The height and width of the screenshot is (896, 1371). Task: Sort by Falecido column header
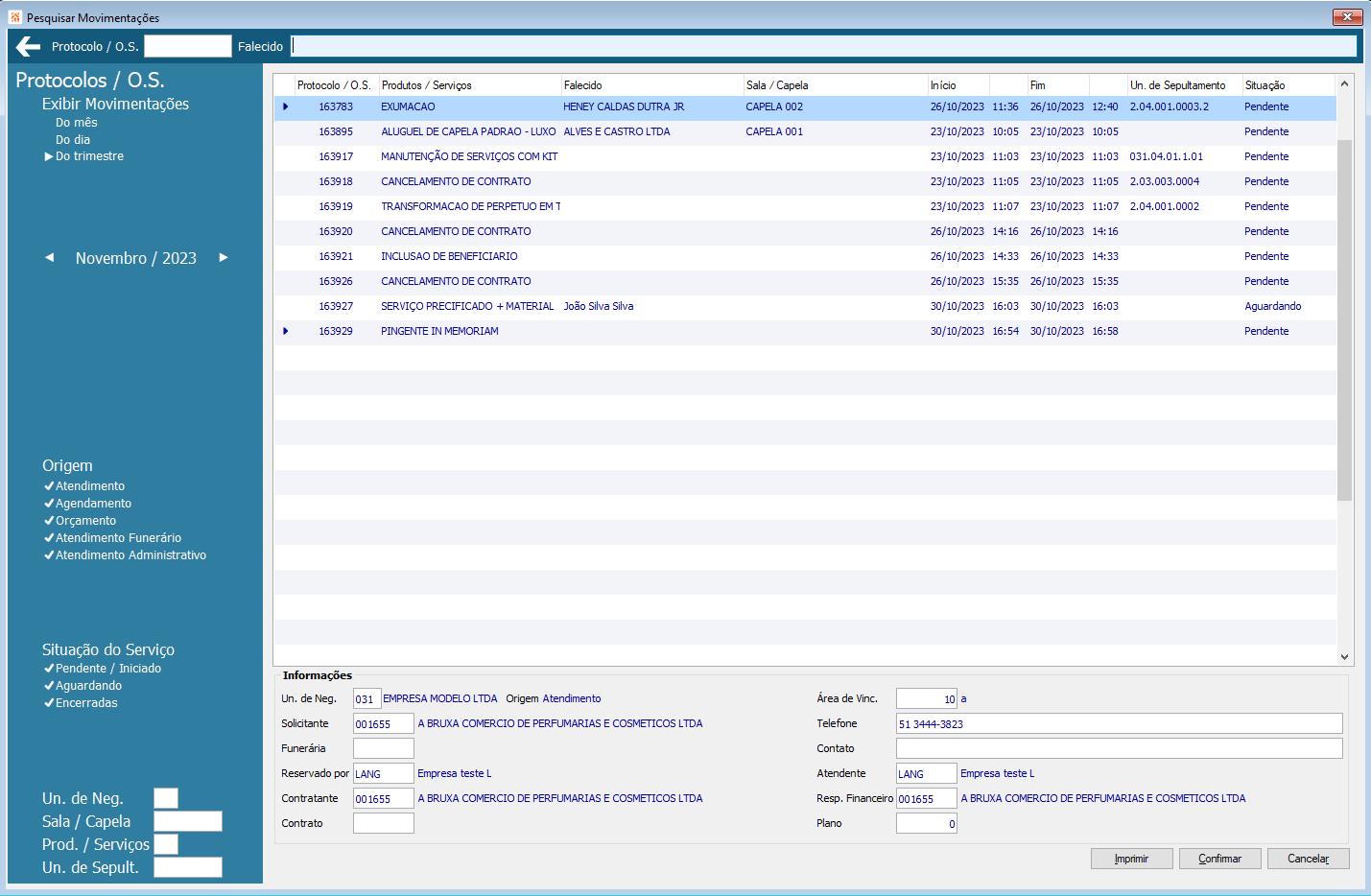coord(652,85)
